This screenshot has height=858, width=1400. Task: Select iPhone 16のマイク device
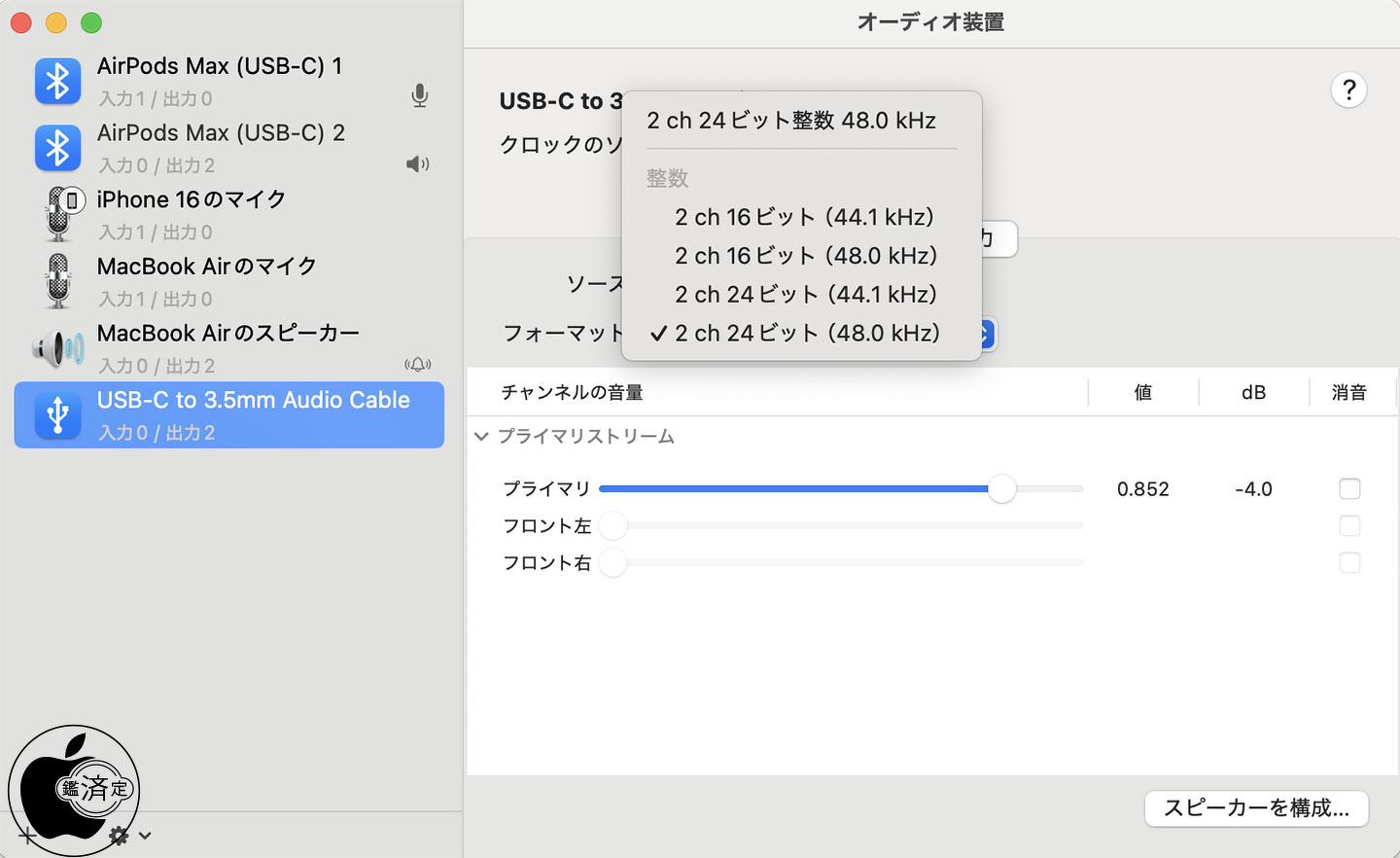point(229,214)
